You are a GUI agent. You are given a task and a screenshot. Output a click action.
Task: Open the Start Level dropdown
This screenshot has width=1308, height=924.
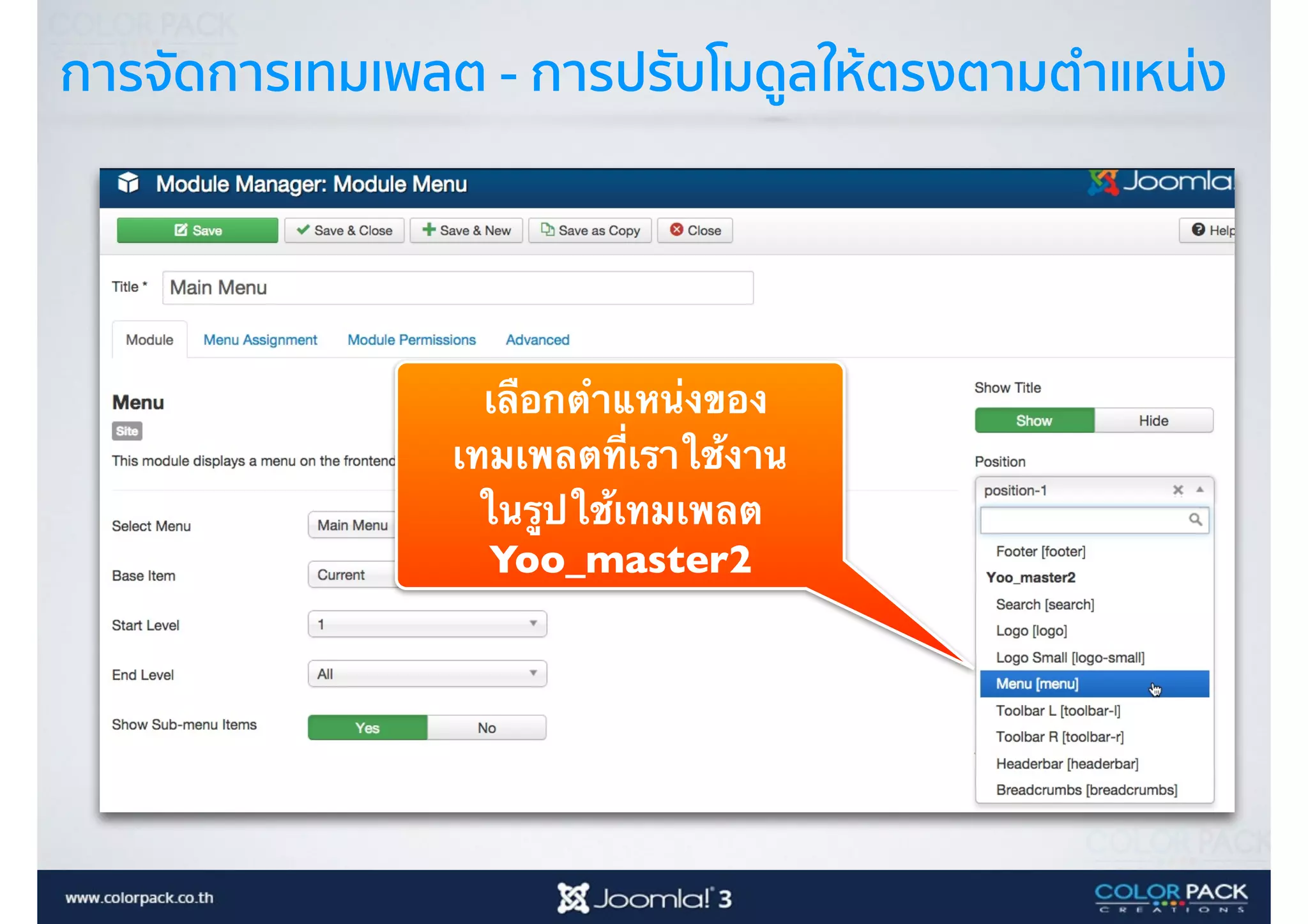(427, 624)
